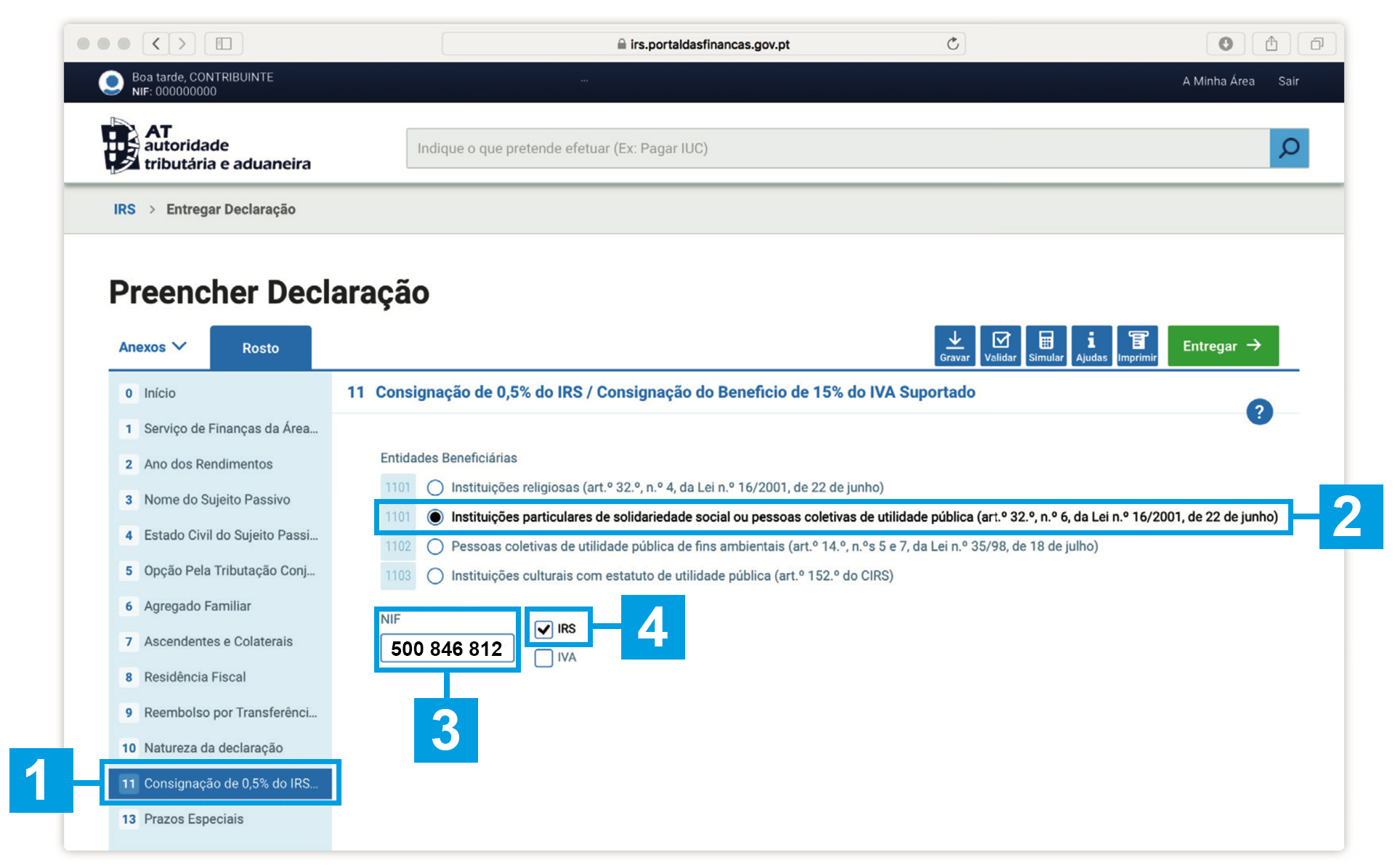Image resolution: width=1395 pixels, height=868 pixels.
Task: Open Agregado Familiar section in sidebar
Action: (197, 606)
